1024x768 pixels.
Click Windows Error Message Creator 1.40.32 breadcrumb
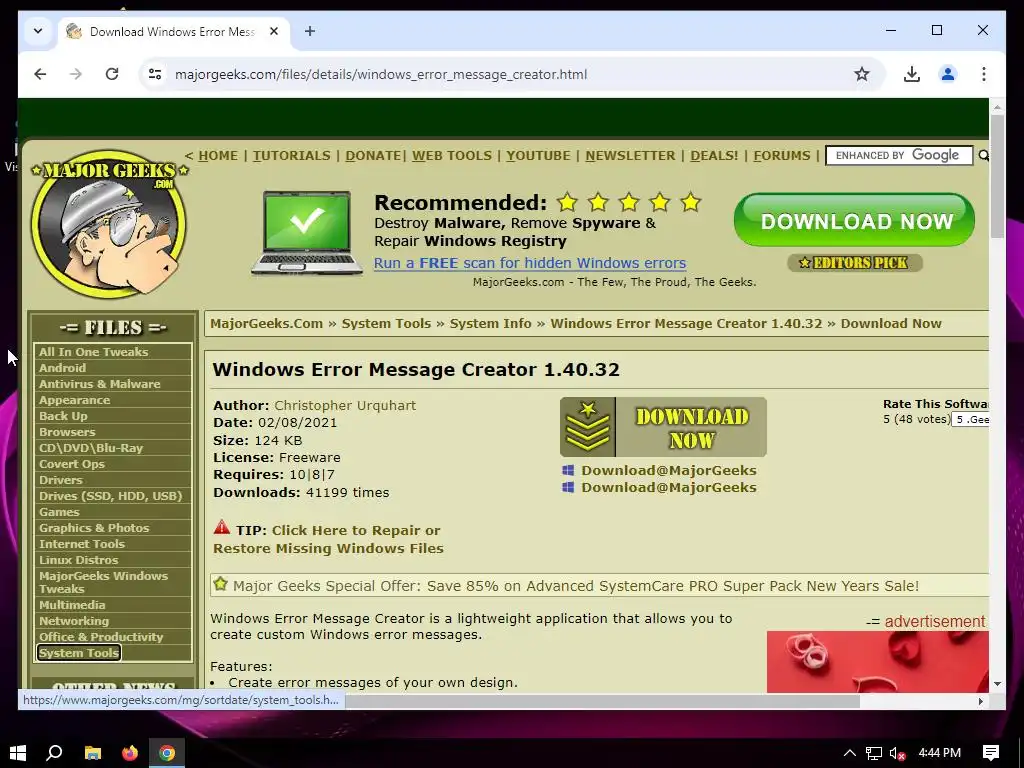[686, 323]
